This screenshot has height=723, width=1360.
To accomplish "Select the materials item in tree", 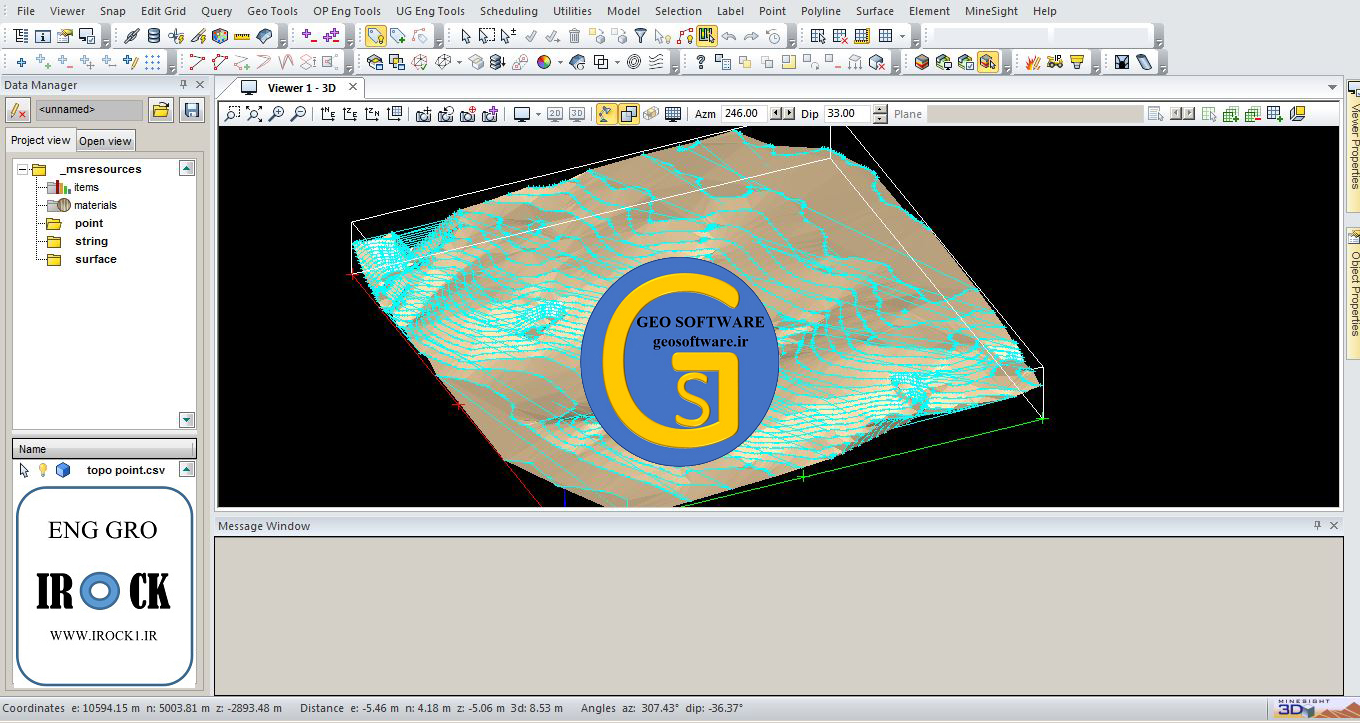I will click(95, 205).
